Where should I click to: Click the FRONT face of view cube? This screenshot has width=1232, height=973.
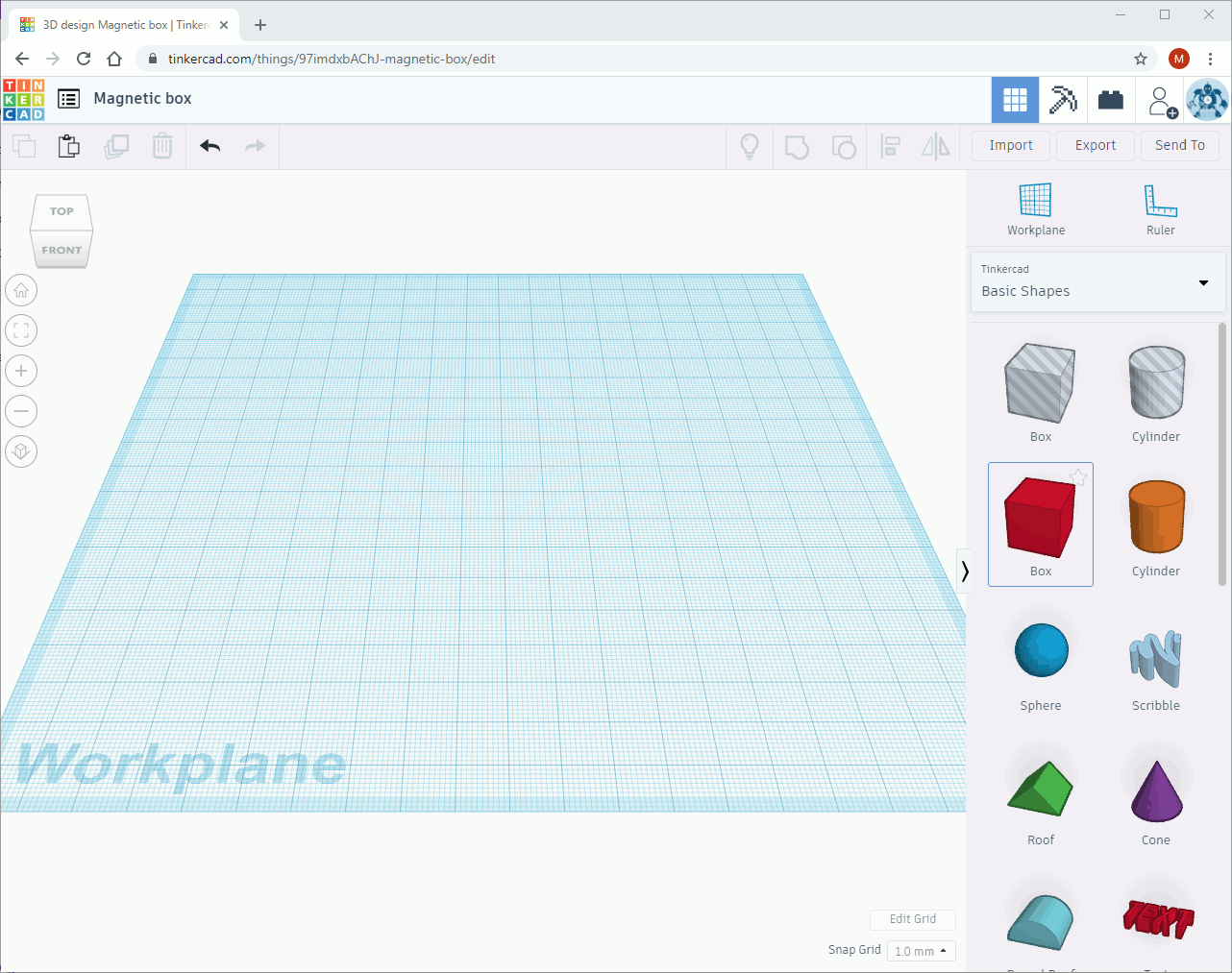pyautogui.click(x=62, y=250)
